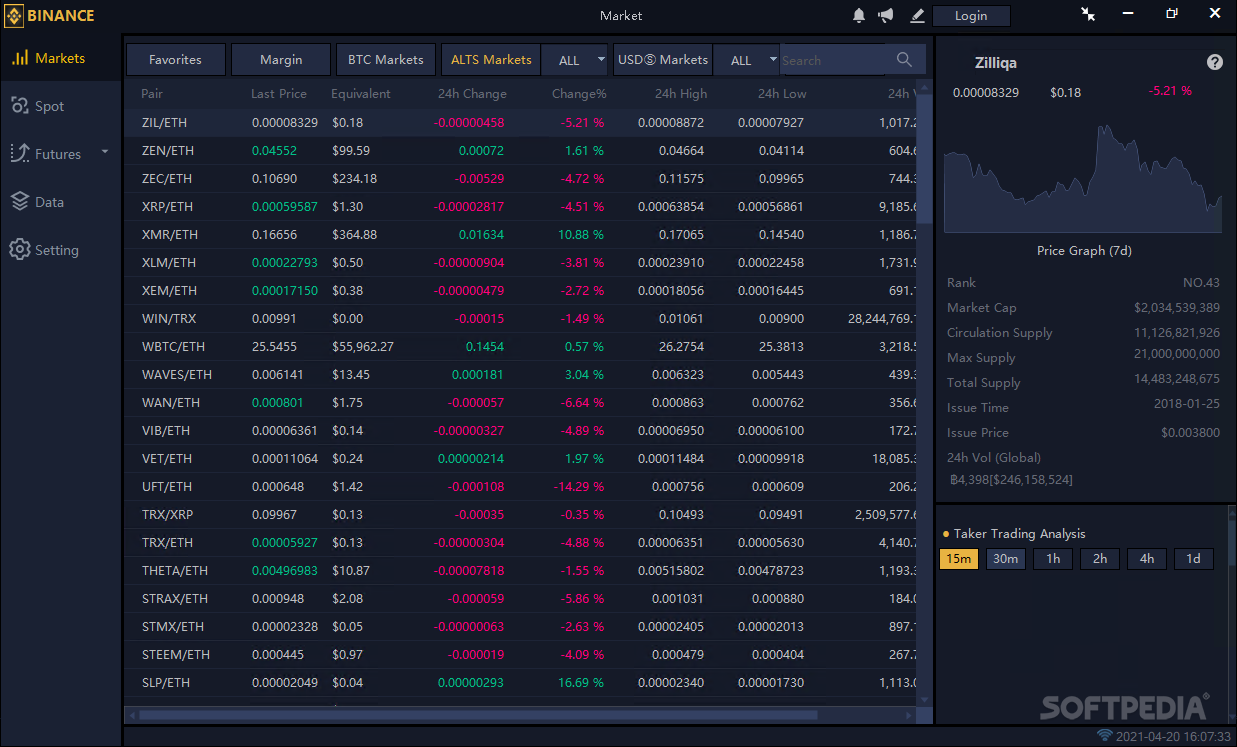The width and height of the screenshot is (1237, 747).
Task: Select the XLM/ETH pair
Action: 169,262
